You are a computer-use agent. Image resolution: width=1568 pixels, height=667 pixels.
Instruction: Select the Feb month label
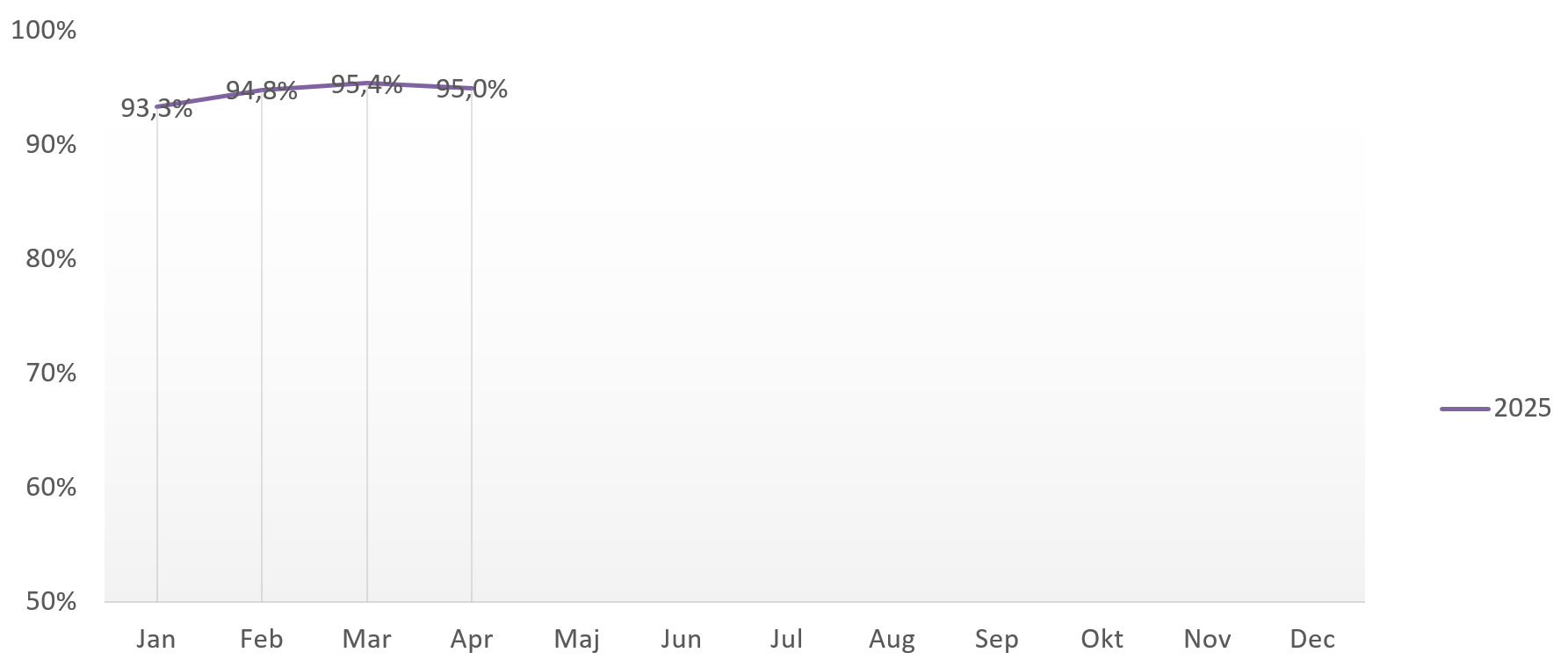pos(262,639)
